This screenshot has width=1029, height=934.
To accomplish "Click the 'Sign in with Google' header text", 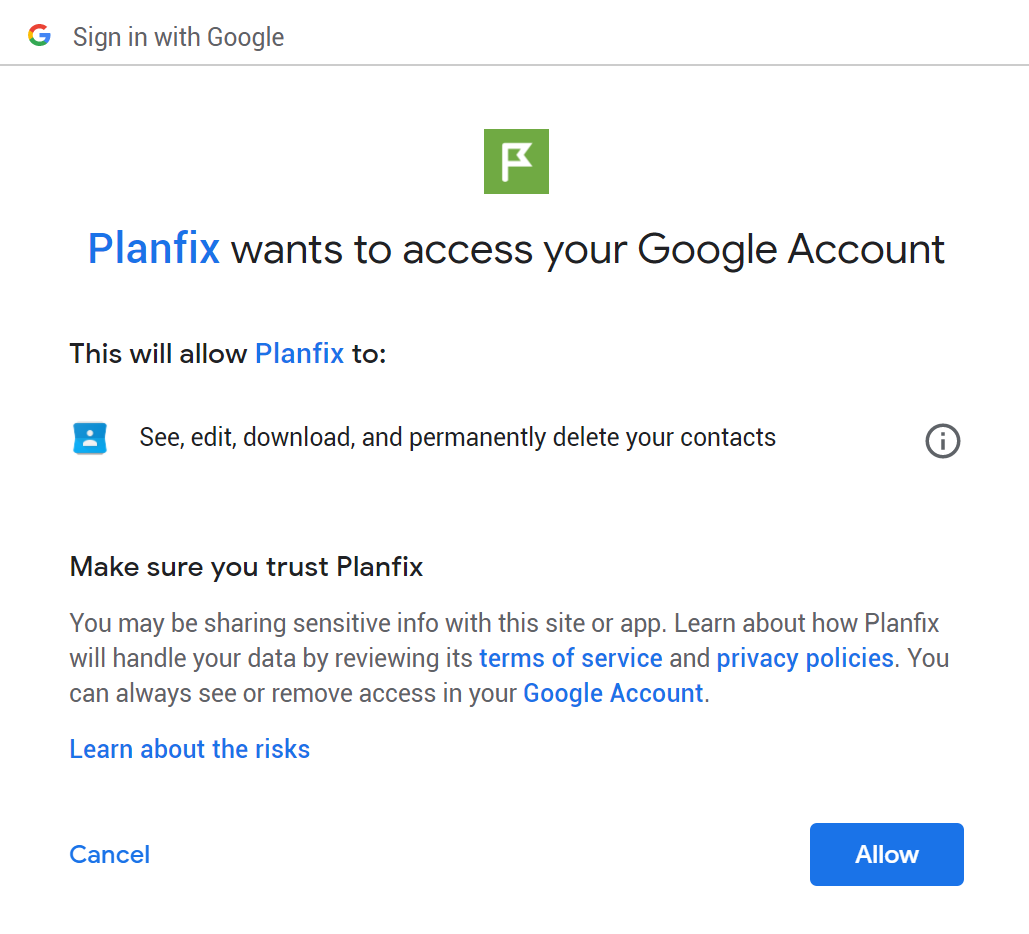I will (178, 37).
